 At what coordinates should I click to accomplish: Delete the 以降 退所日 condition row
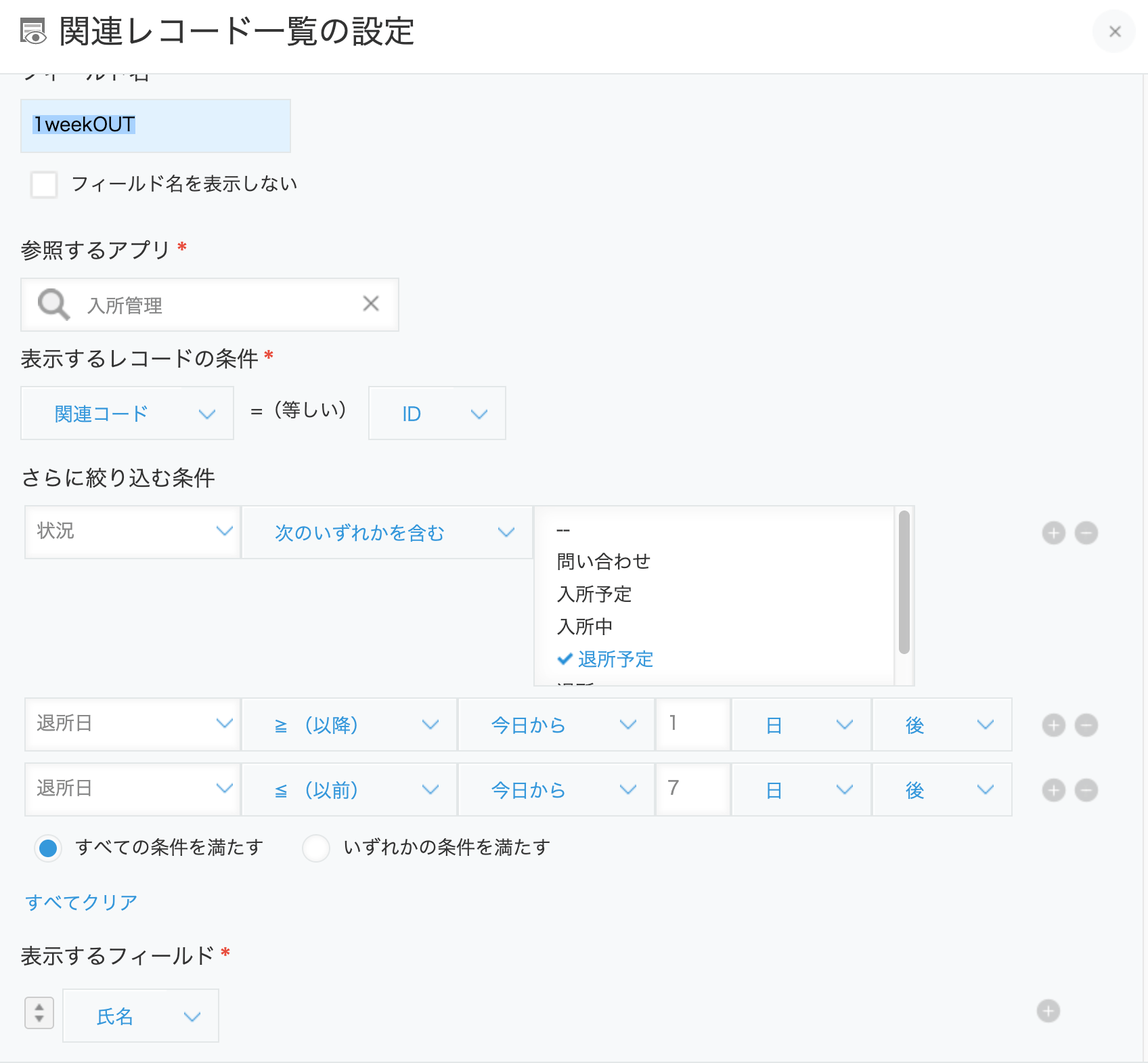point(1086,725)
